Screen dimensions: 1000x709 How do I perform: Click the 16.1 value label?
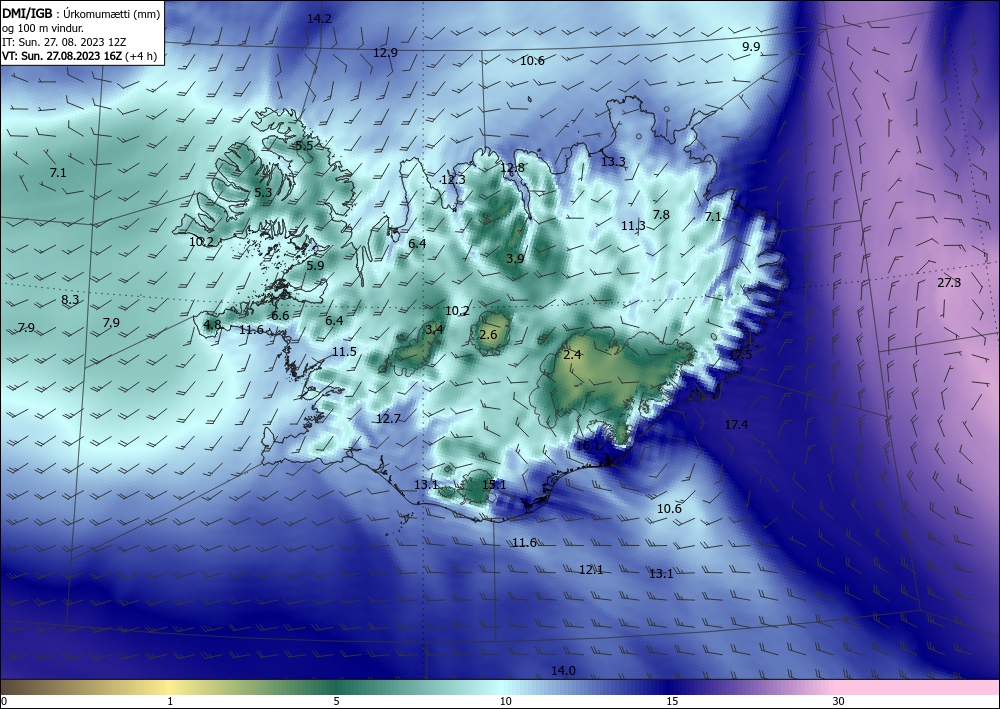pos(588,446)
